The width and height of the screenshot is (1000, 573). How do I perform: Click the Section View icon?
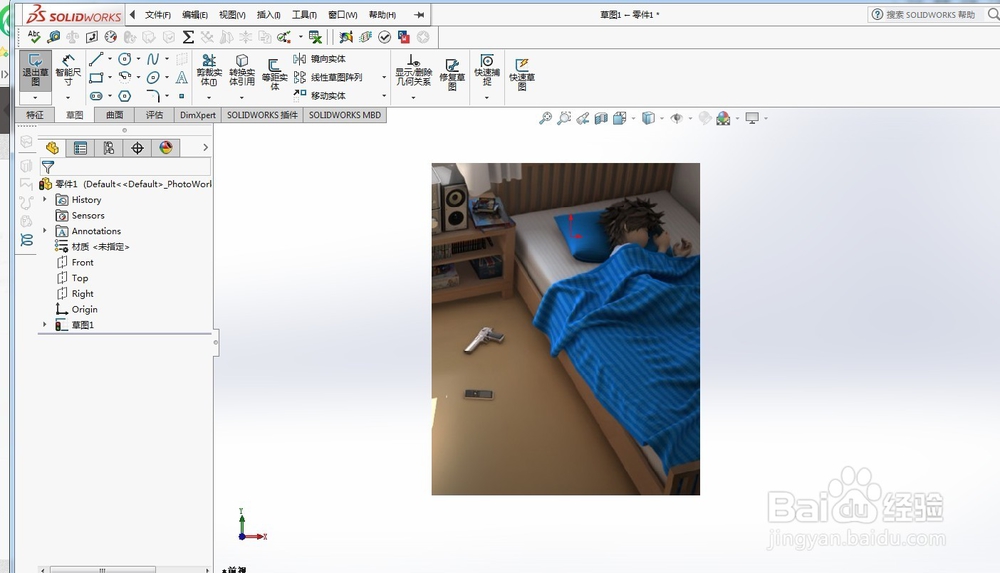click(x=601, y=118)
